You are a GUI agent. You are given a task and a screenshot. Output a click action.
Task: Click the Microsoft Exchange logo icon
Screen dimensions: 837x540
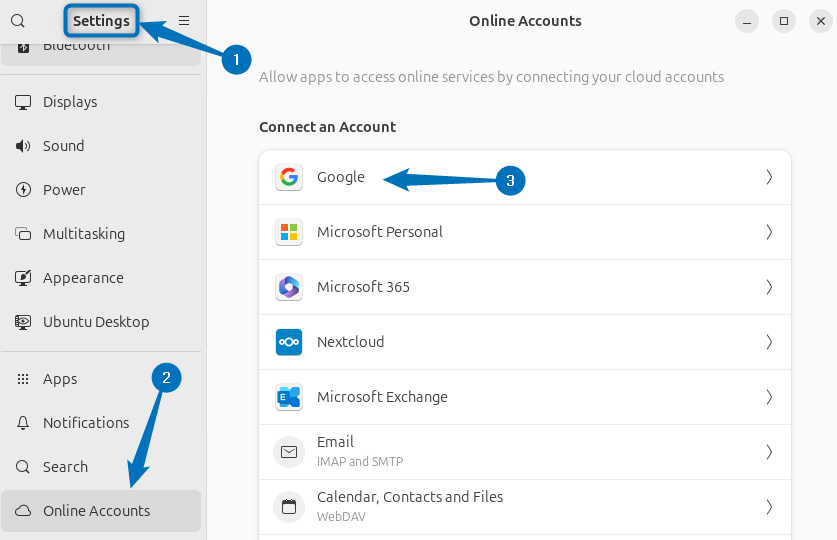(289, 397)
